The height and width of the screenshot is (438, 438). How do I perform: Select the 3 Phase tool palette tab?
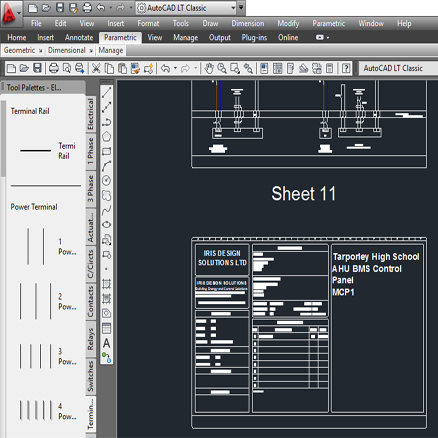point(91,189)
